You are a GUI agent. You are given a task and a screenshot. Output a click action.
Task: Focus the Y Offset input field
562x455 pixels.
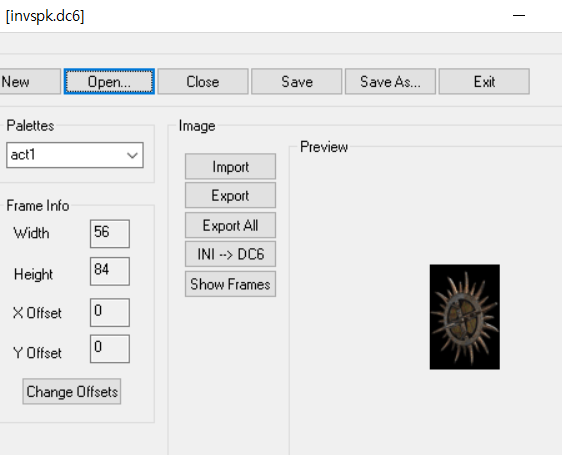[110, 349]
